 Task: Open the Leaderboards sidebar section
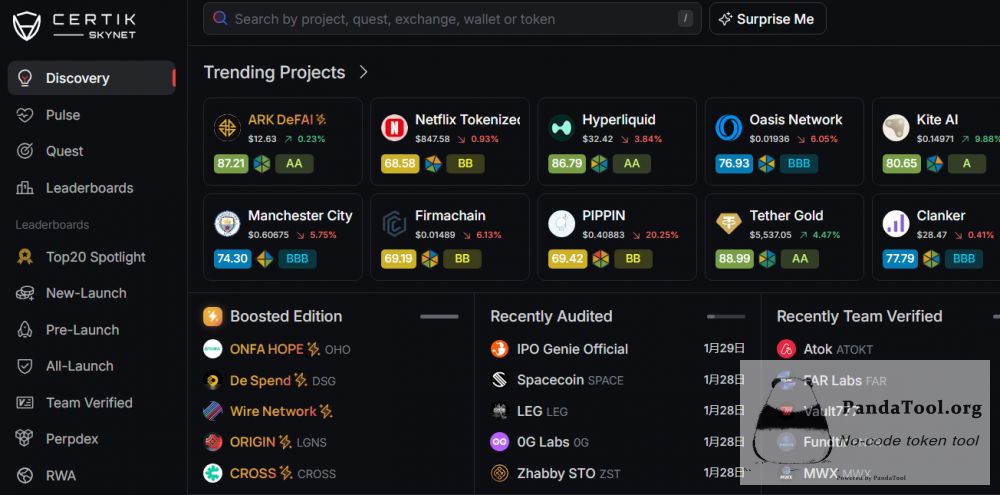click(x=89, y=188)
